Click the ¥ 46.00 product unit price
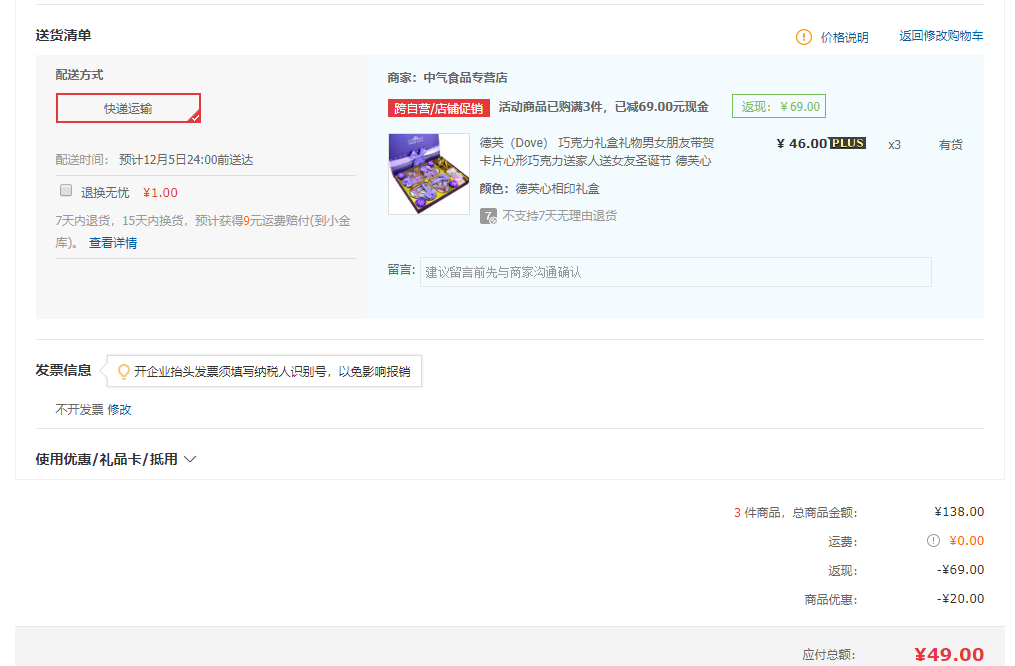 tap(801, 144)
